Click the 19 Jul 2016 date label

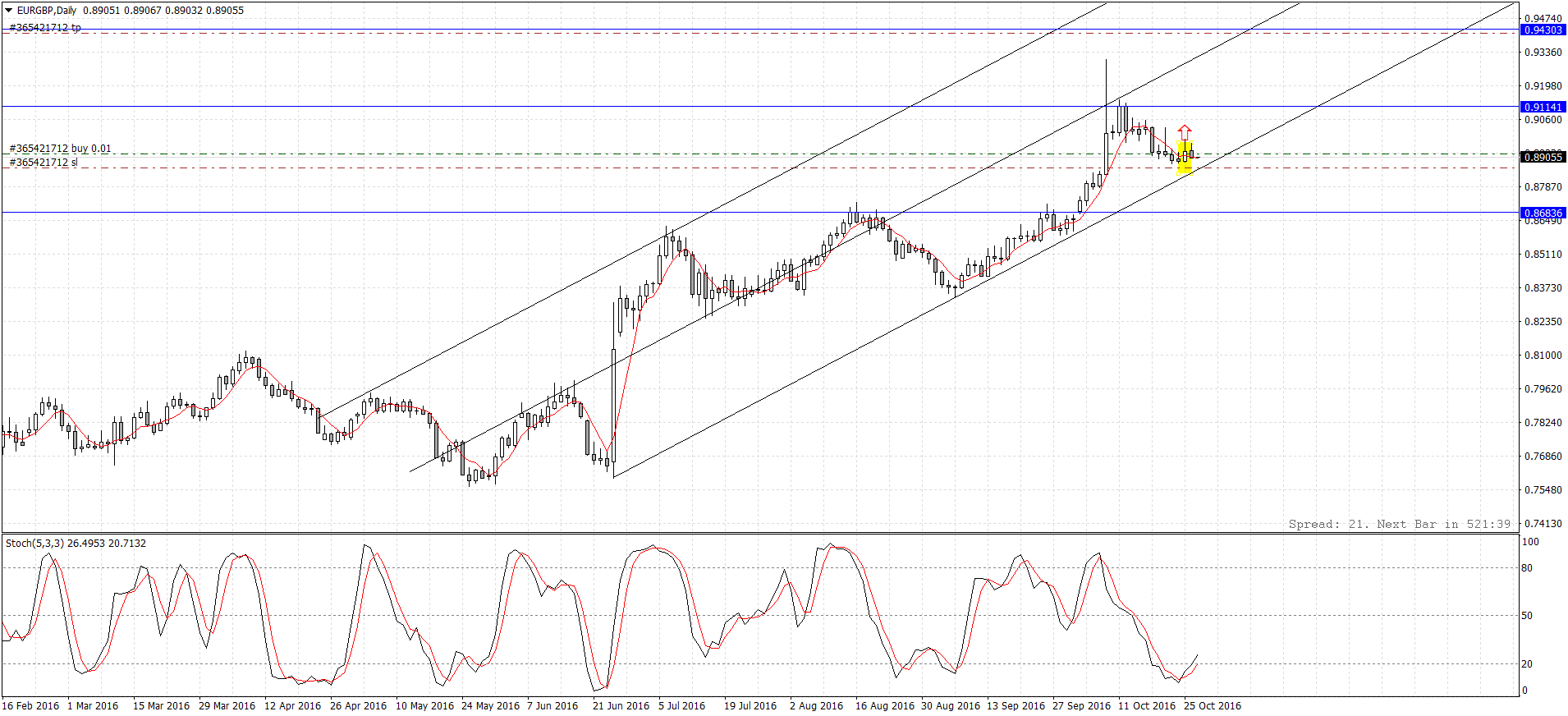750,706
